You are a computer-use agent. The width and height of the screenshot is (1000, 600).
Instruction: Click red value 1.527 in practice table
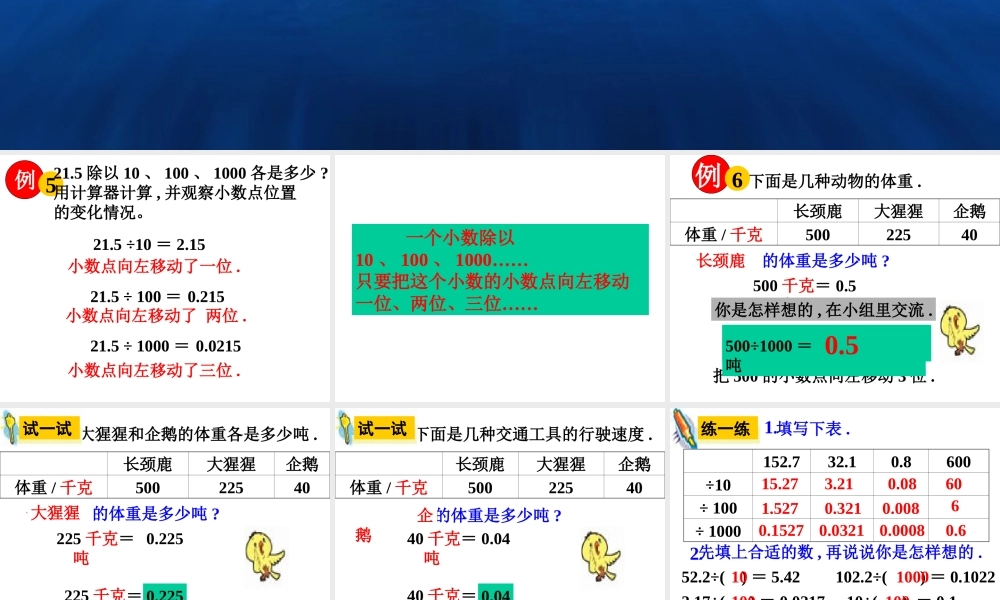[780, 508]
